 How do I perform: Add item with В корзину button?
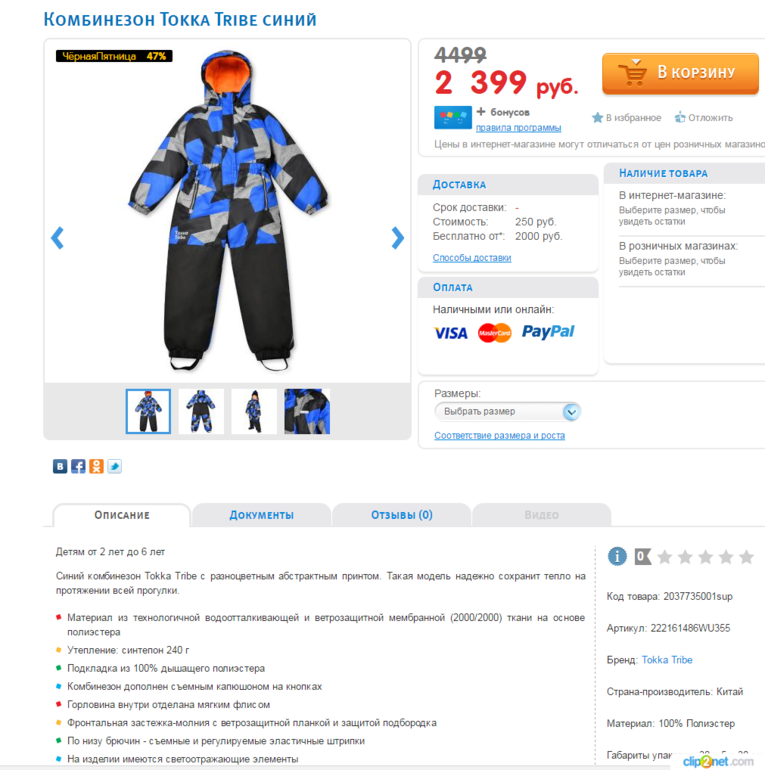click(x=681, y=73)
